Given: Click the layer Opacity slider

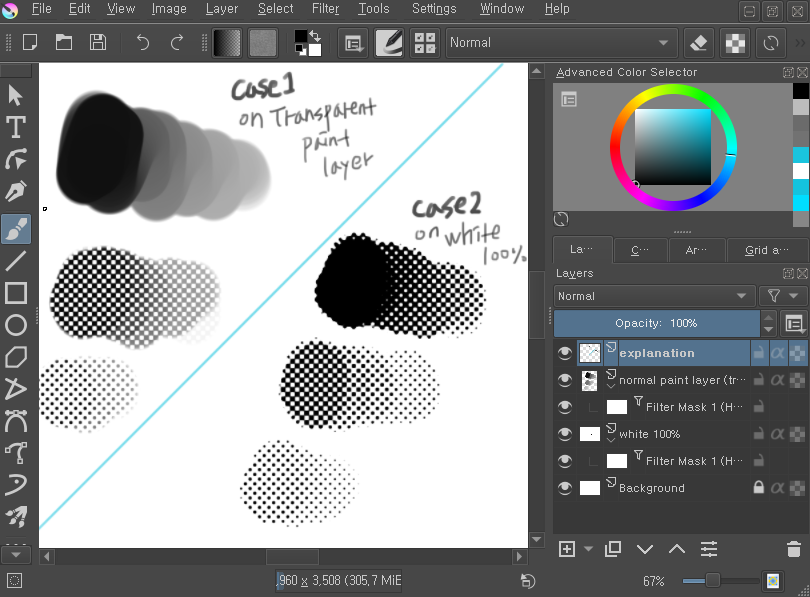Looking at the screenshot, I should 656,323.
